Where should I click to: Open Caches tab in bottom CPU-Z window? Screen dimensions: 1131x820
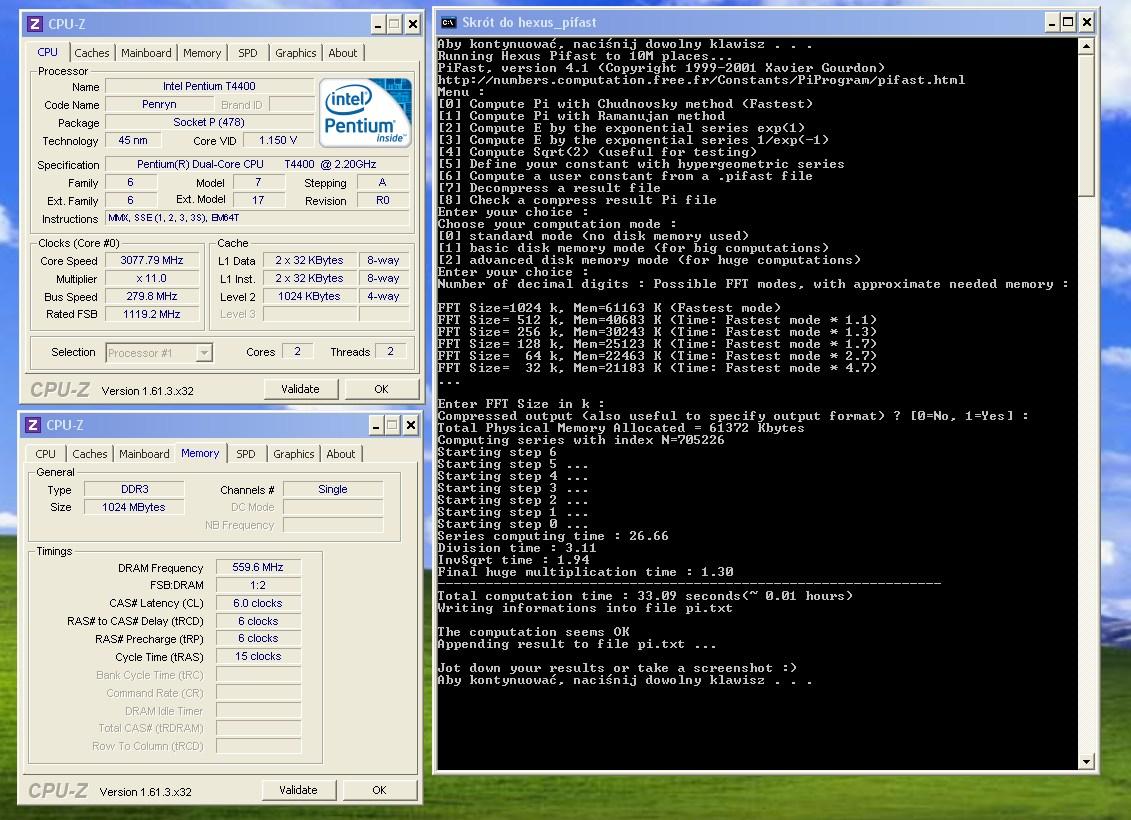(89, 454)
